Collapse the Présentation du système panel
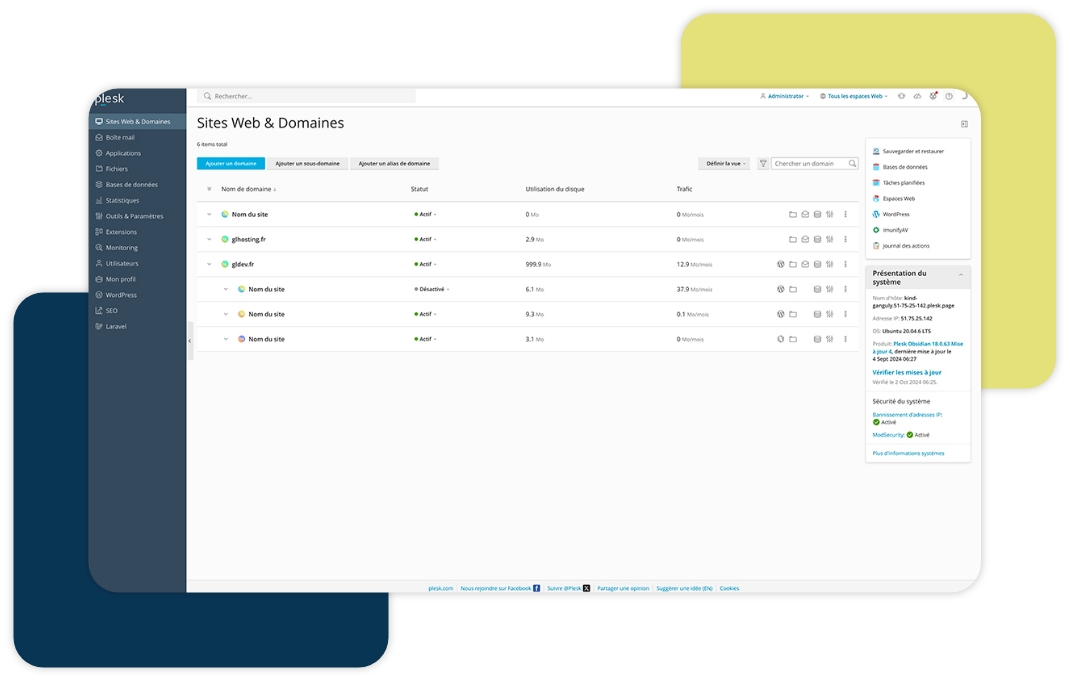1070x681 pixels. click(961, 274)
